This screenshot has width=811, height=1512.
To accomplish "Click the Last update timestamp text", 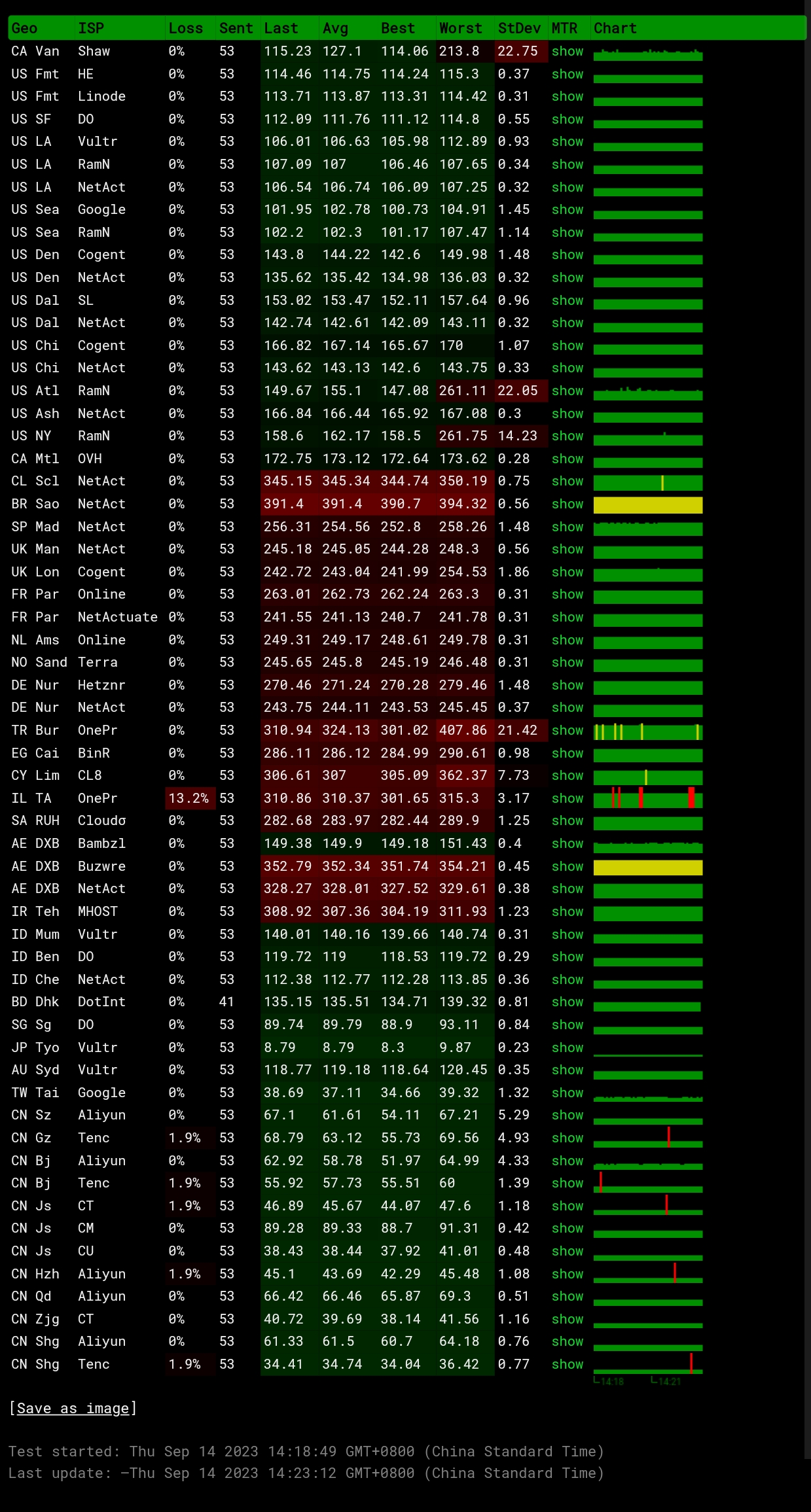I will (x=306, y=1473).
